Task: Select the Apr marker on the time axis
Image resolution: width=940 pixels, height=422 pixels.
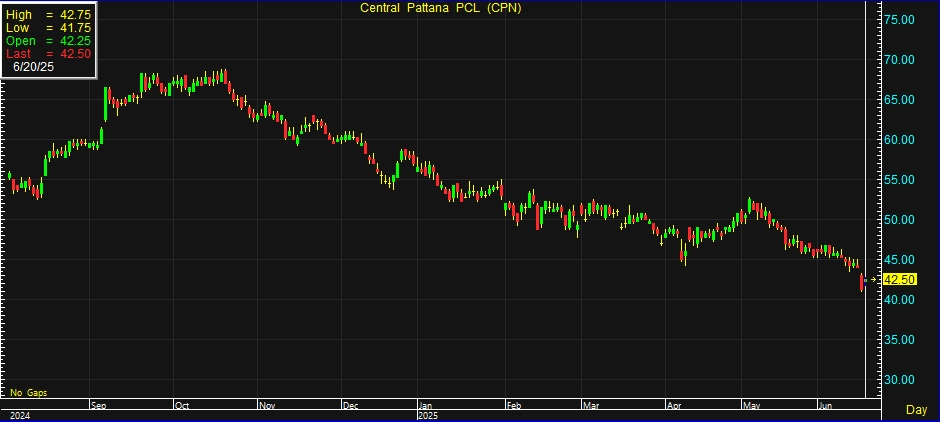Action: click(673, 406)
